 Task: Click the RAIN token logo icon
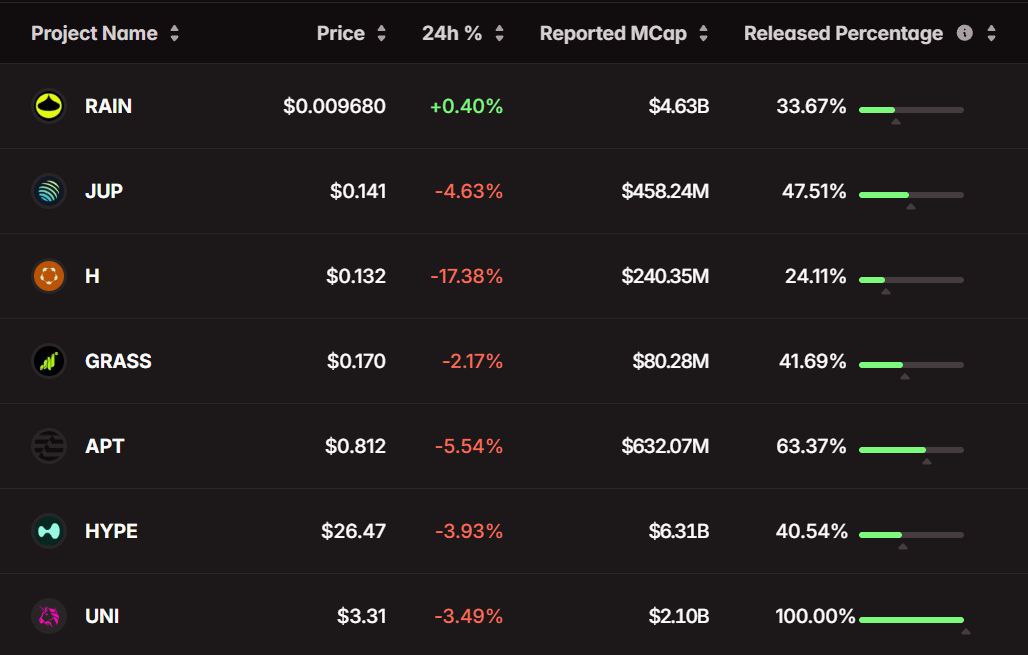[48, 106]
